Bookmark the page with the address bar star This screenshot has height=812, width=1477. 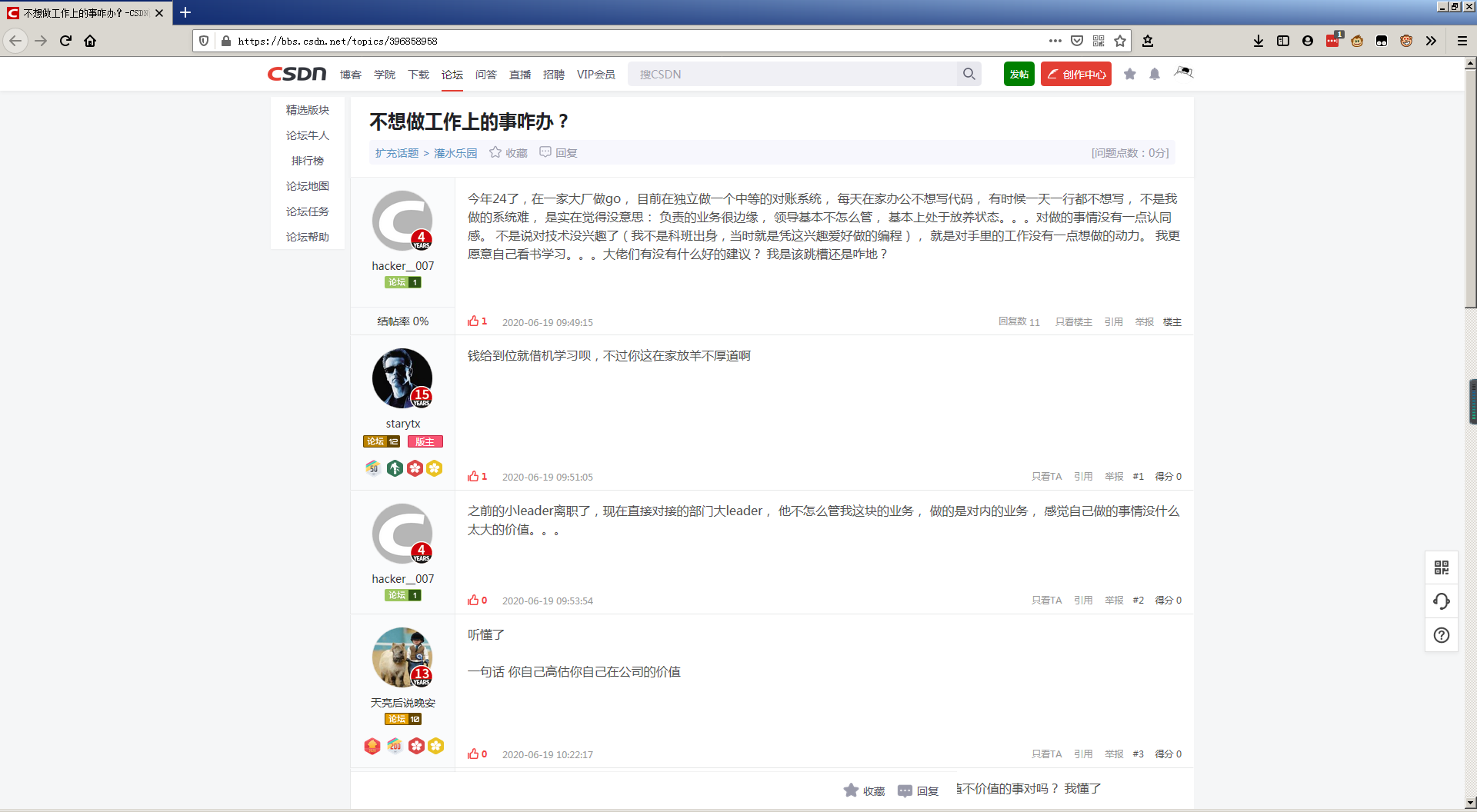1120,41
